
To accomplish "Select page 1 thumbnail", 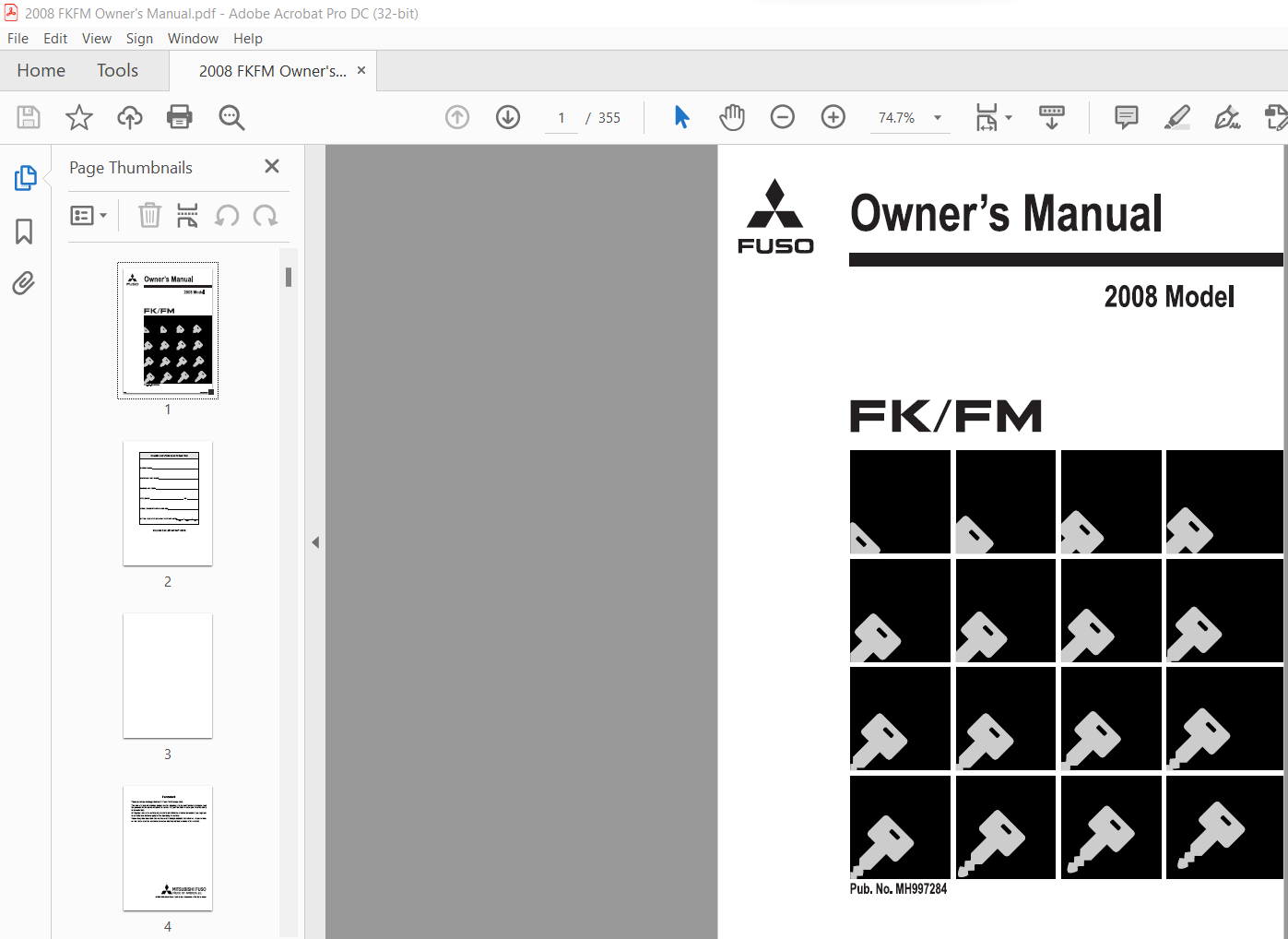I will [x=168, y=330].
